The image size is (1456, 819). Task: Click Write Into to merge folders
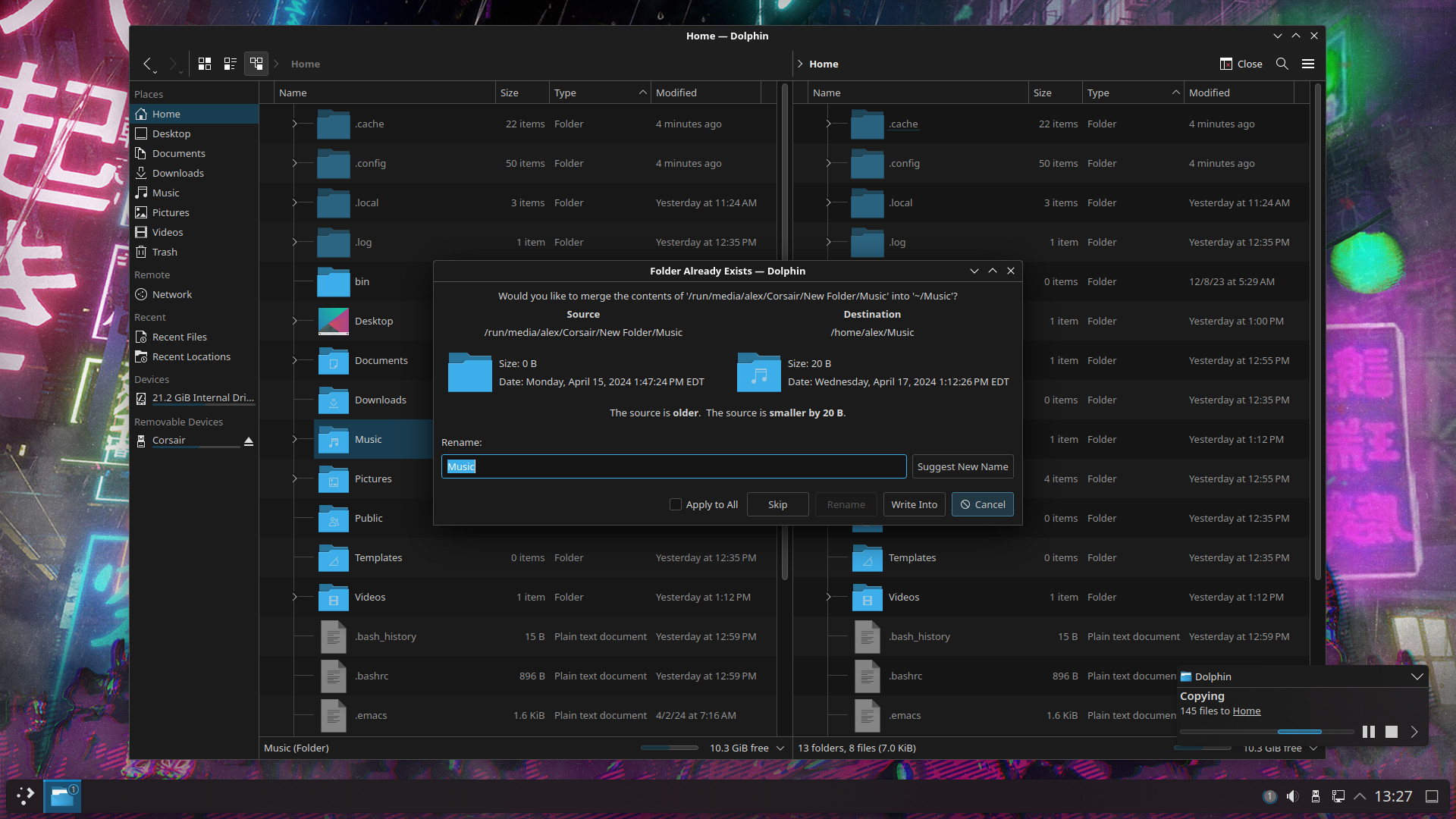914,504
